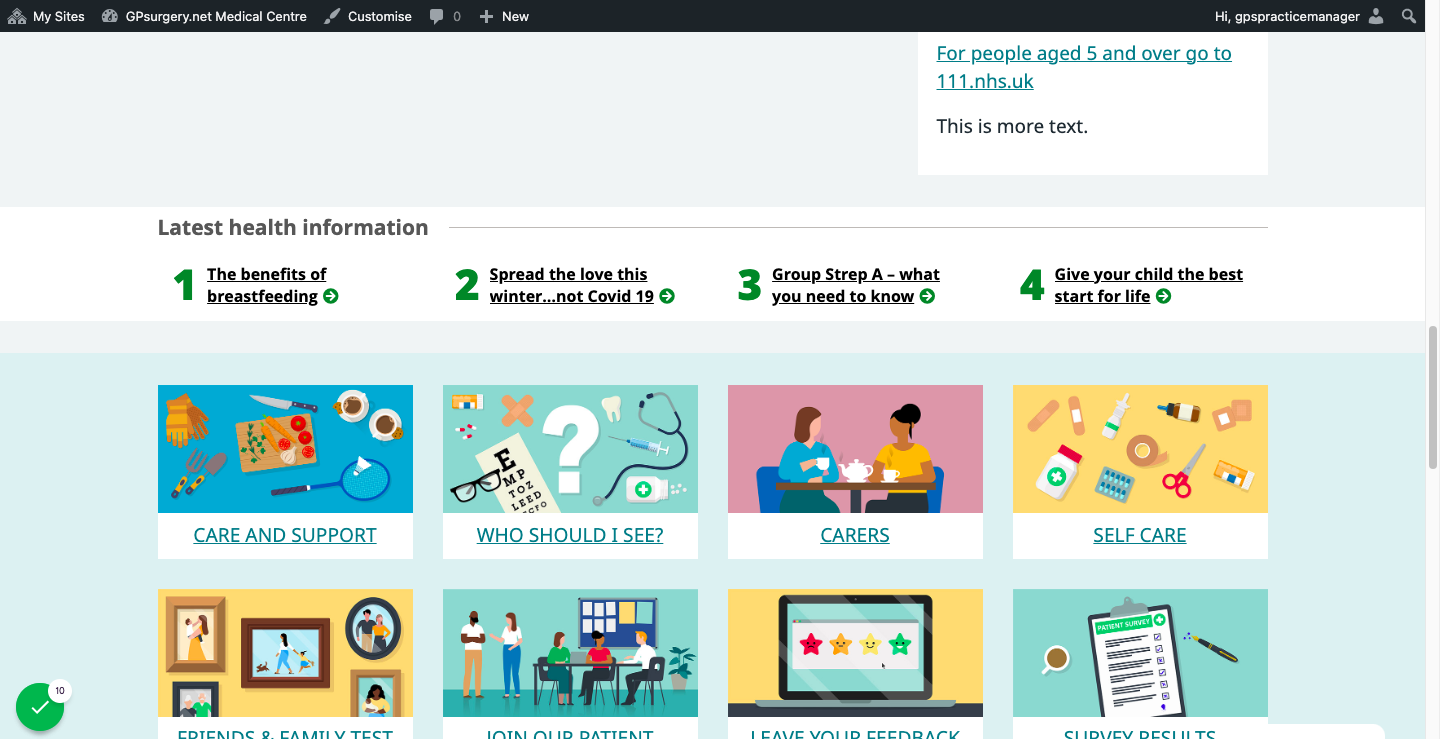Follow the 111.nhs.uk link for ages 5 and over
1440x739 pixels.
point(1084,67)
